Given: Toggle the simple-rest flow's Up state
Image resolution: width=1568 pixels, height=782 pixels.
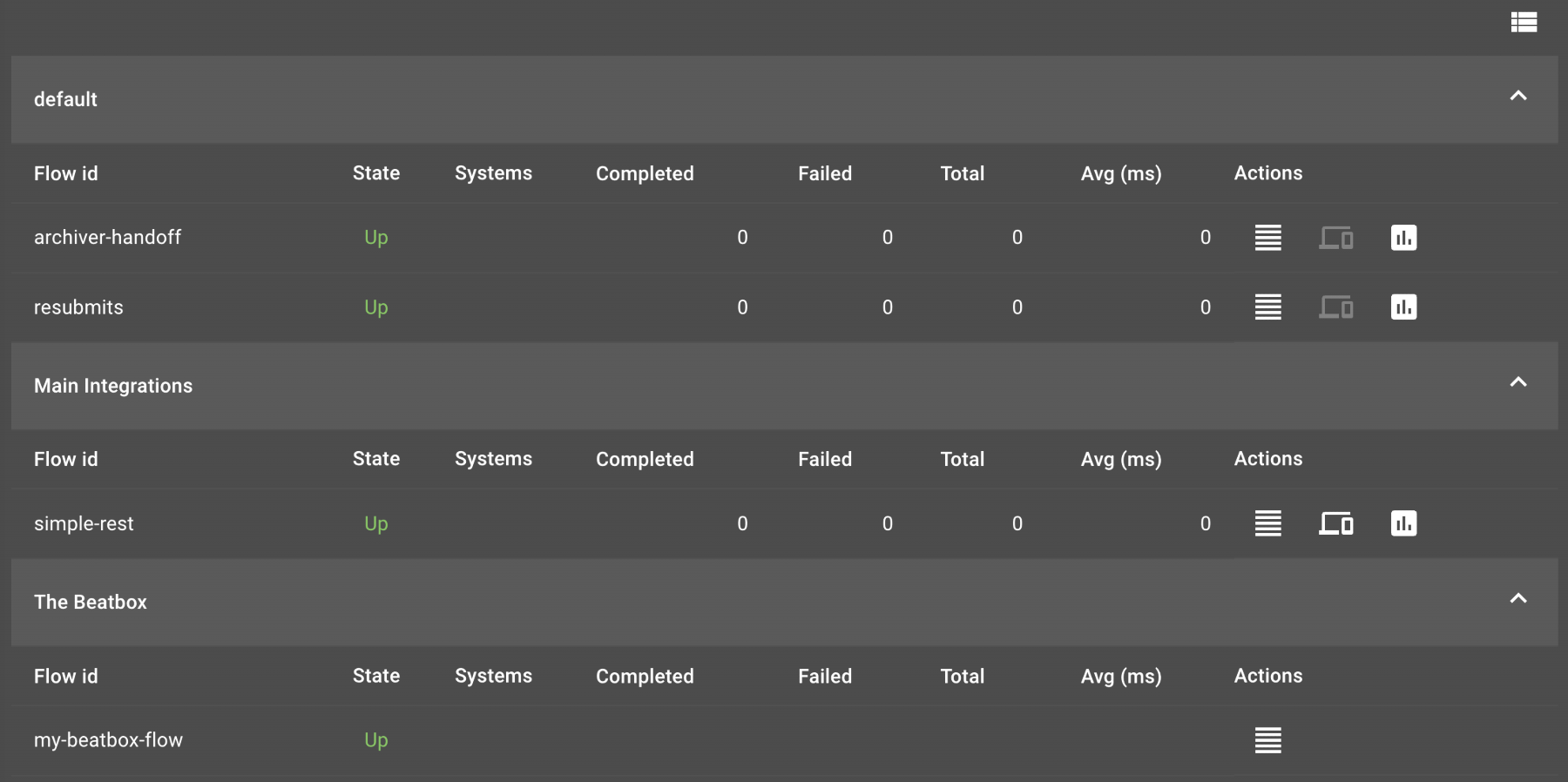Looking at the screenshot, I should point(375,523).
